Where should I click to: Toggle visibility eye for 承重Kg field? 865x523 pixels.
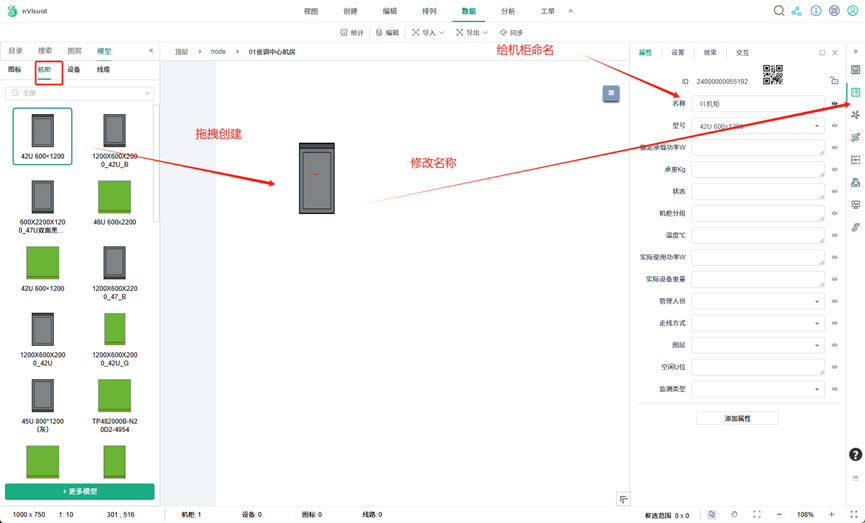coord(835,169)
